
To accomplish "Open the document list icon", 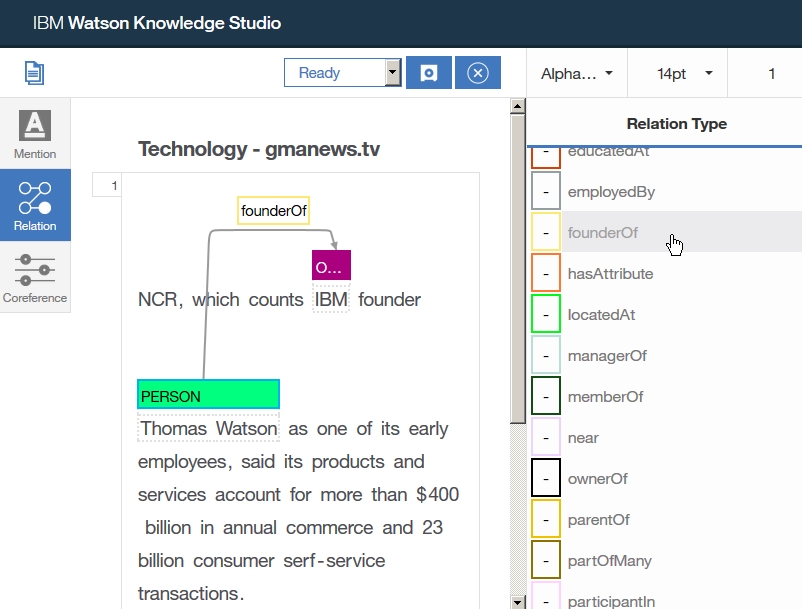I will point(35,73).
